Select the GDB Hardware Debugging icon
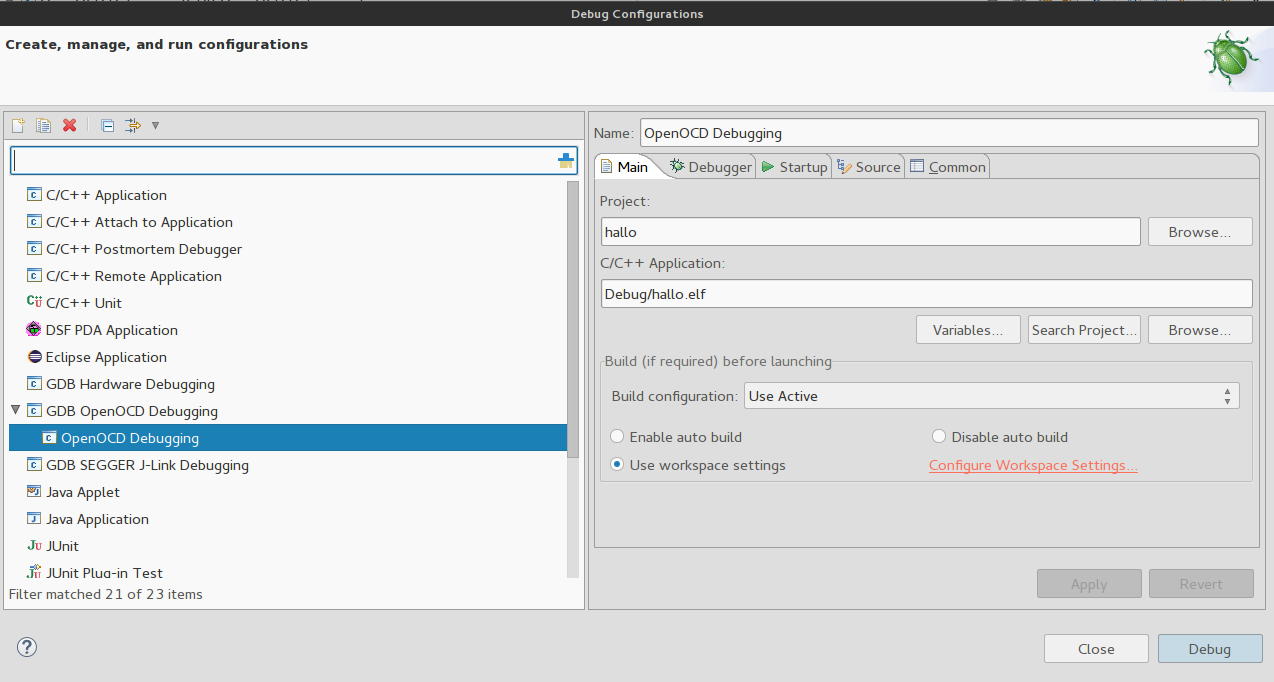The image size is (1274, 682). pos(34,384)
